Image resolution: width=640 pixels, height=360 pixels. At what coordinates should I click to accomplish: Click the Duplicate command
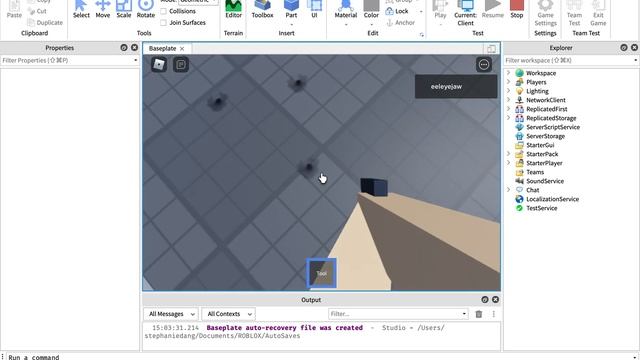pos(45,22)
